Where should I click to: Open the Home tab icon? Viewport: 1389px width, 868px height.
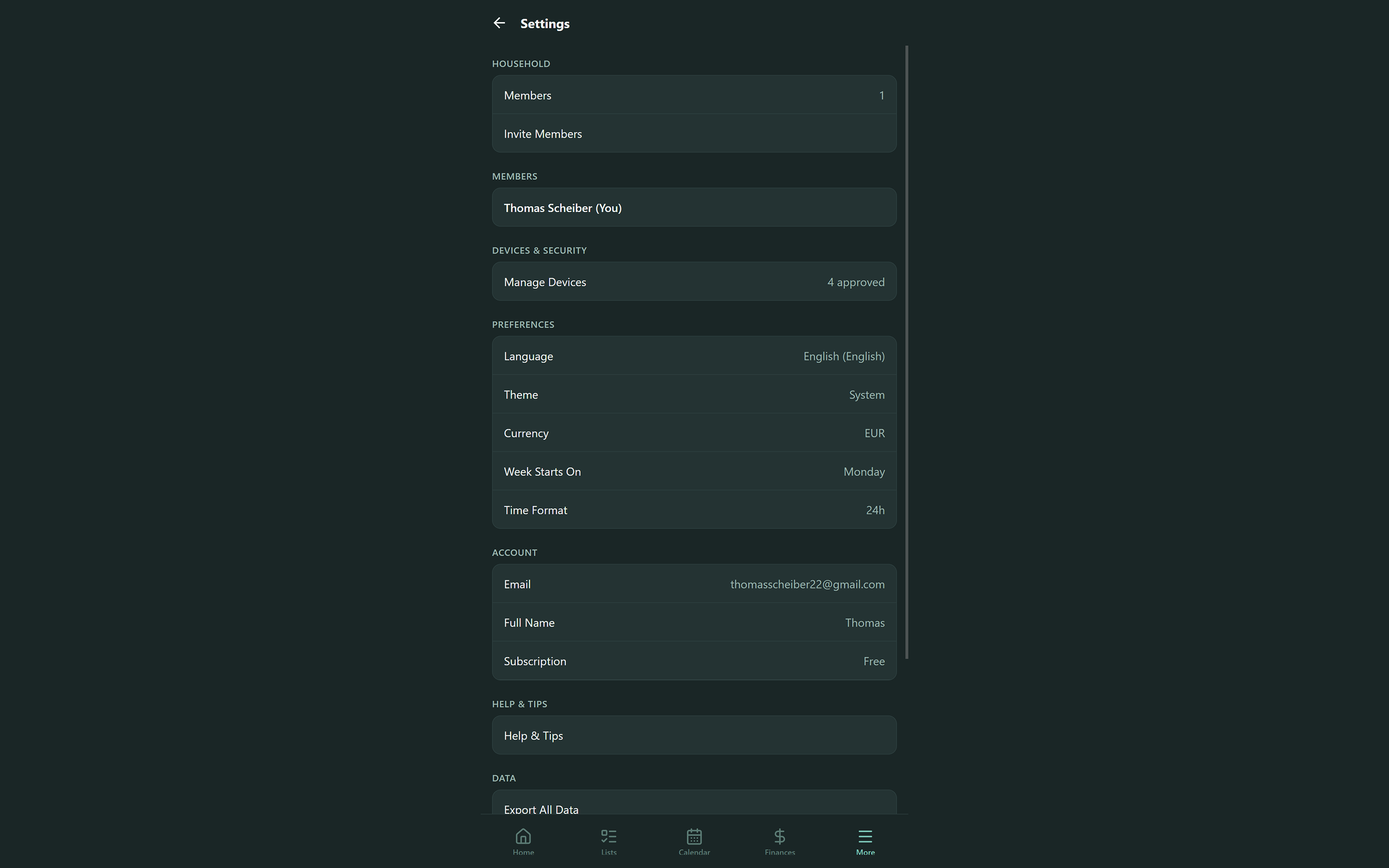click(523, 836)
